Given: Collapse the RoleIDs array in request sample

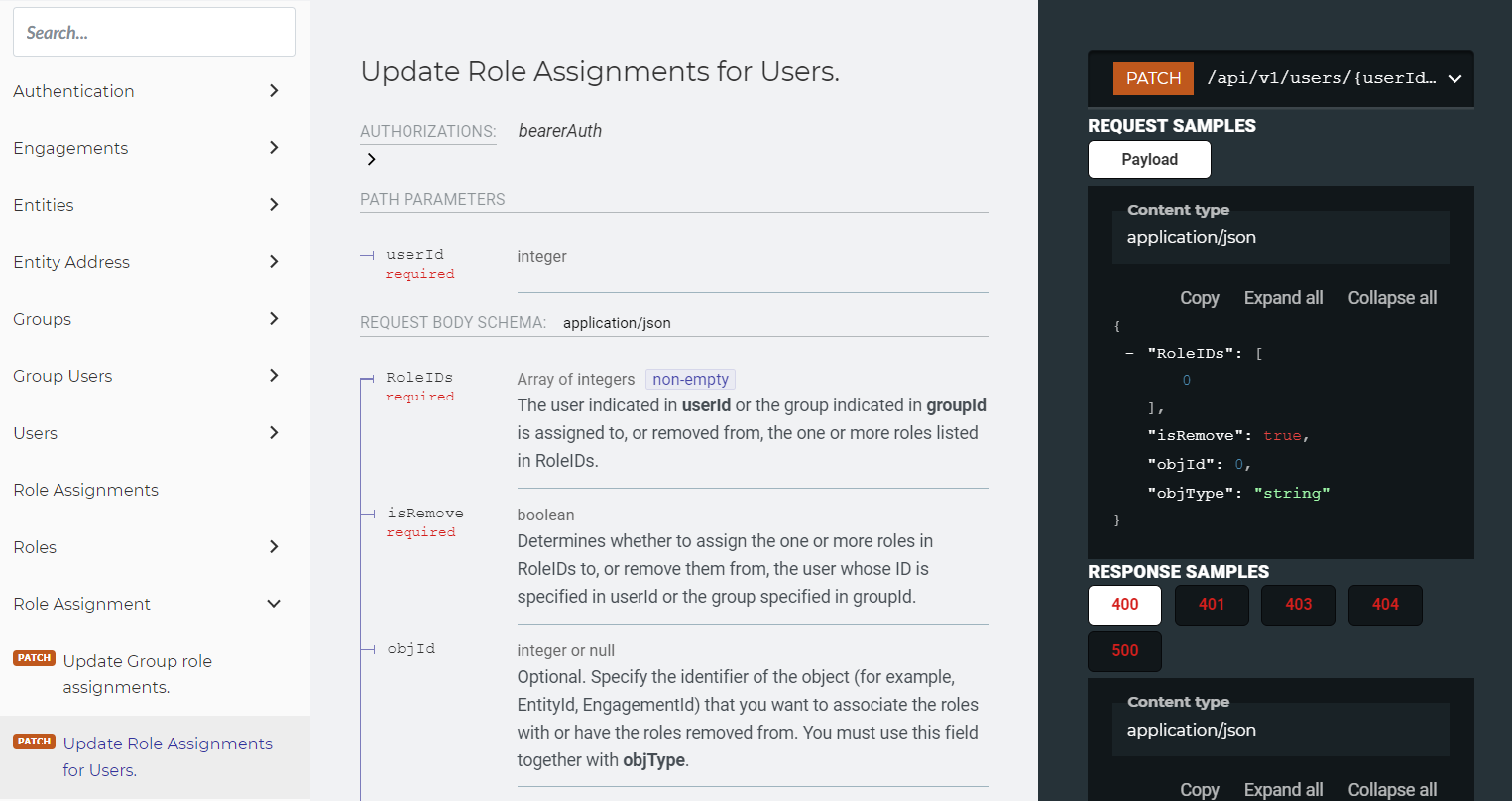Looking at the screenshot, I should coord(1129,353).
